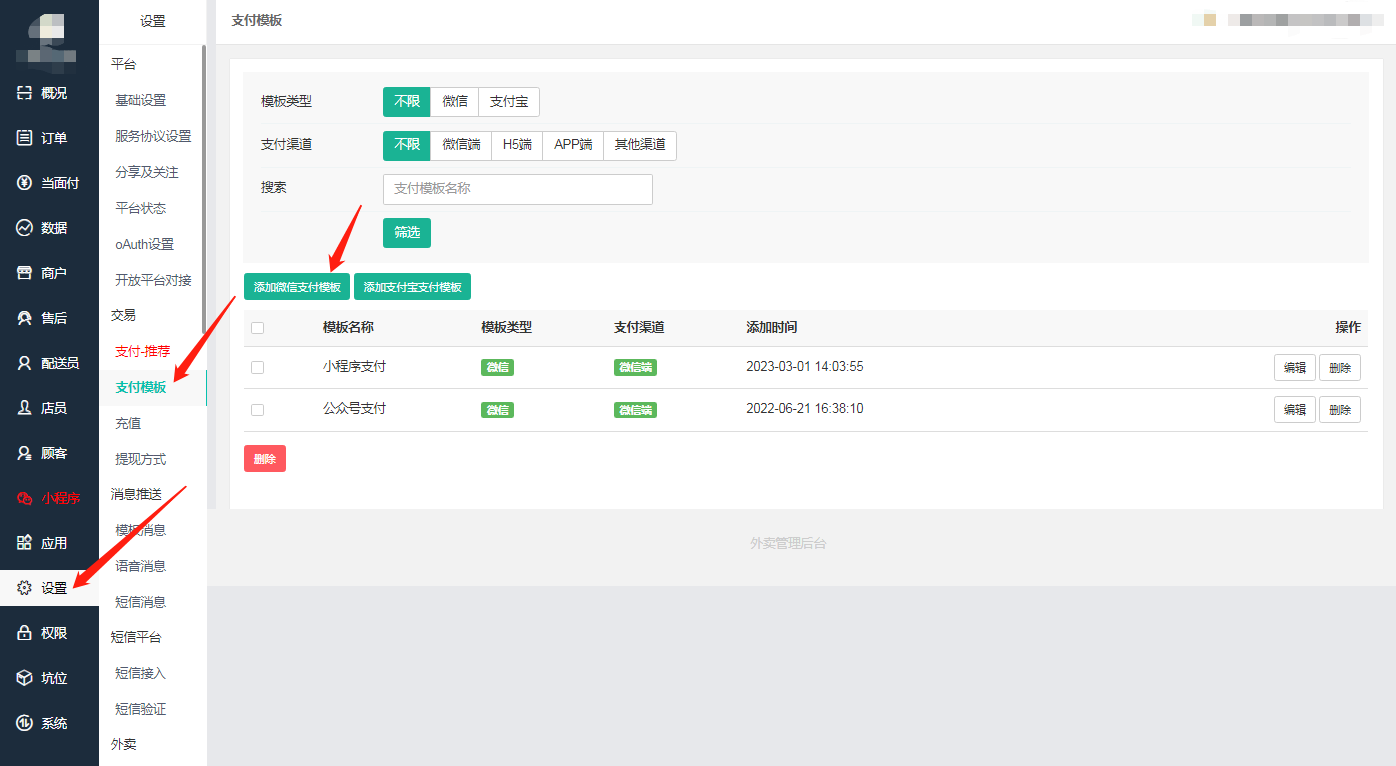This screenshot has height=766, width=1396.
Task: Click 添加支付宝支付模板 button
Action: tap(412, 287)
